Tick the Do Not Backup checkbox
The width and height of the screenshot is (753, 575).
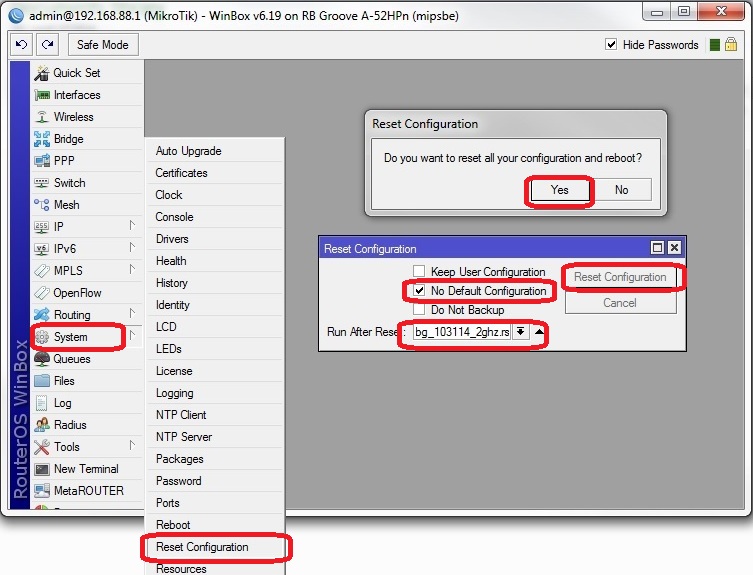point(419,310)
